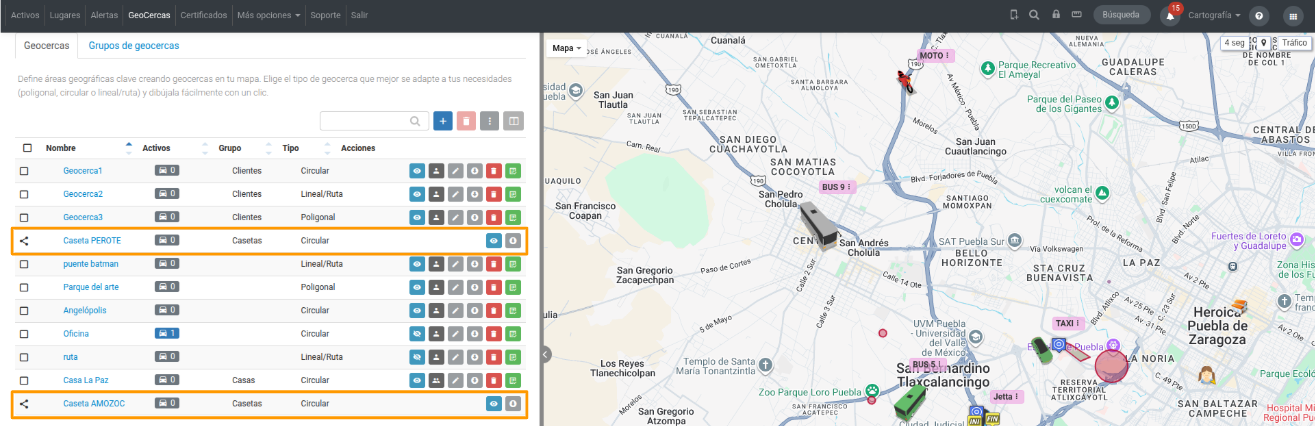Click the Salir logout menu item

click(x=359, y=16)
